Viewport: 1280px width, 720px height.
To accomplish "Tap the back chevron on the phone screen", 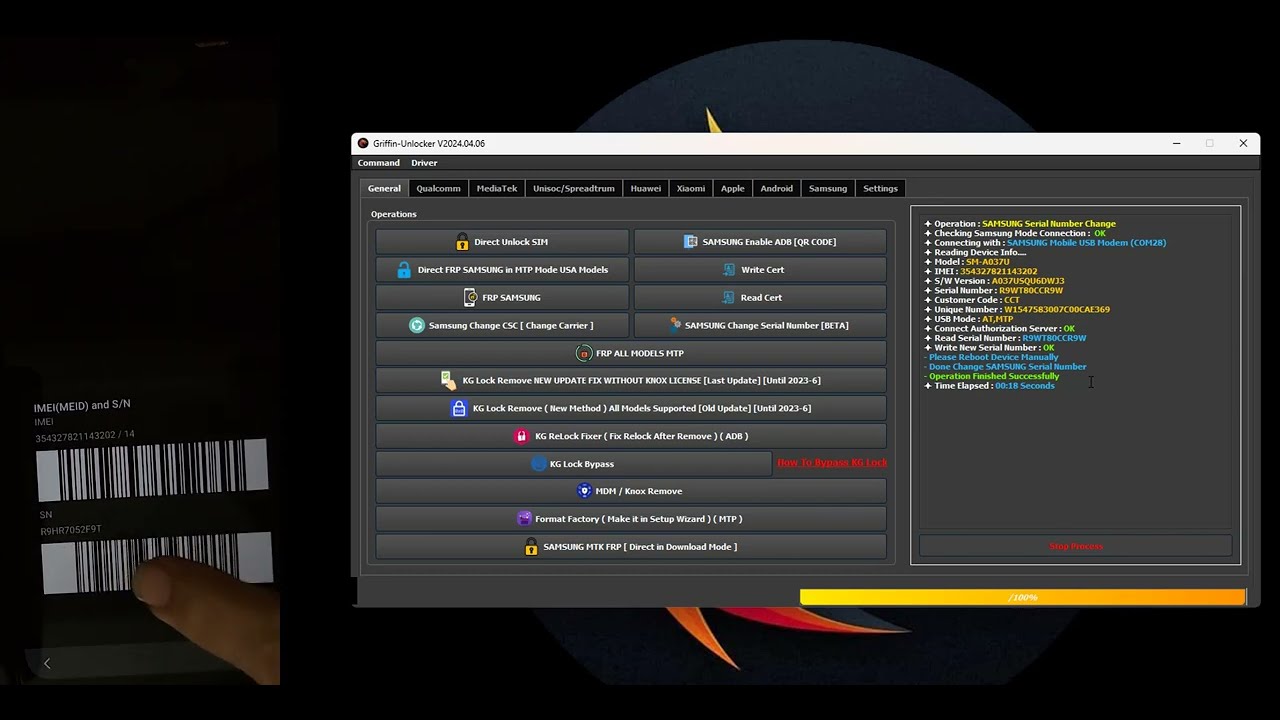I will 47,663.
